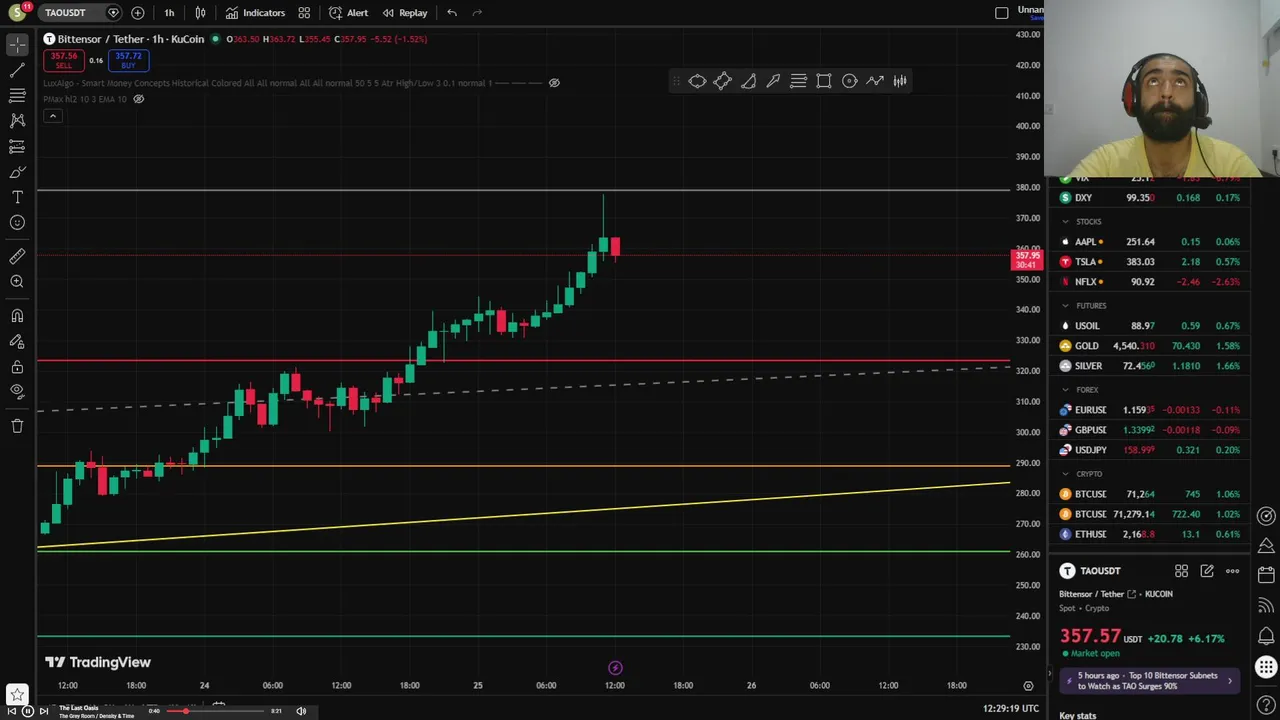The width and height of the screenshot is (1280, 720).
Task: Open more options dots in TAOUSDT details
Action: (1232, 571)
